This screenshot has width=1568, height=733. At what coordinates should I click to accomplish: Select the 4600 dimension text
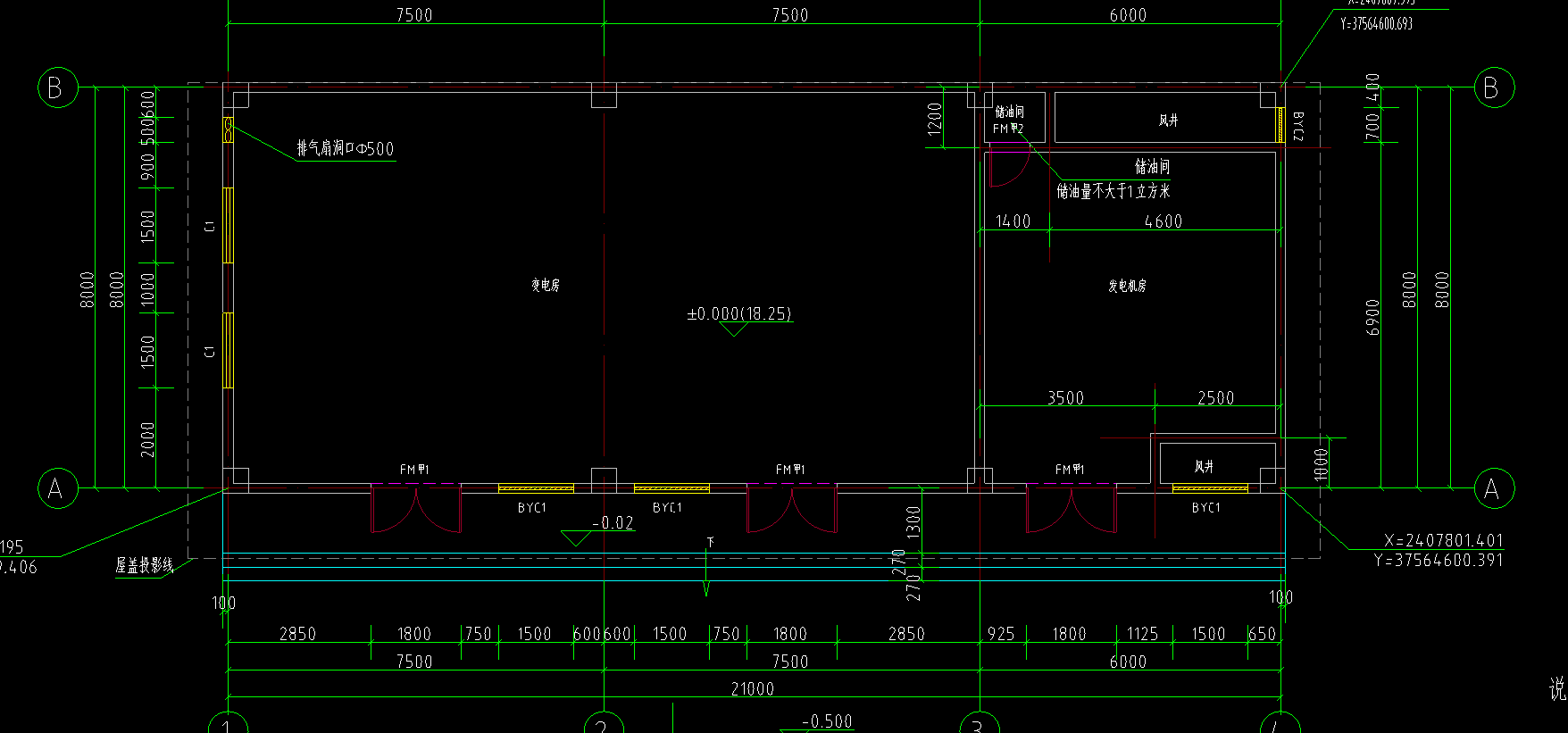1163,221
